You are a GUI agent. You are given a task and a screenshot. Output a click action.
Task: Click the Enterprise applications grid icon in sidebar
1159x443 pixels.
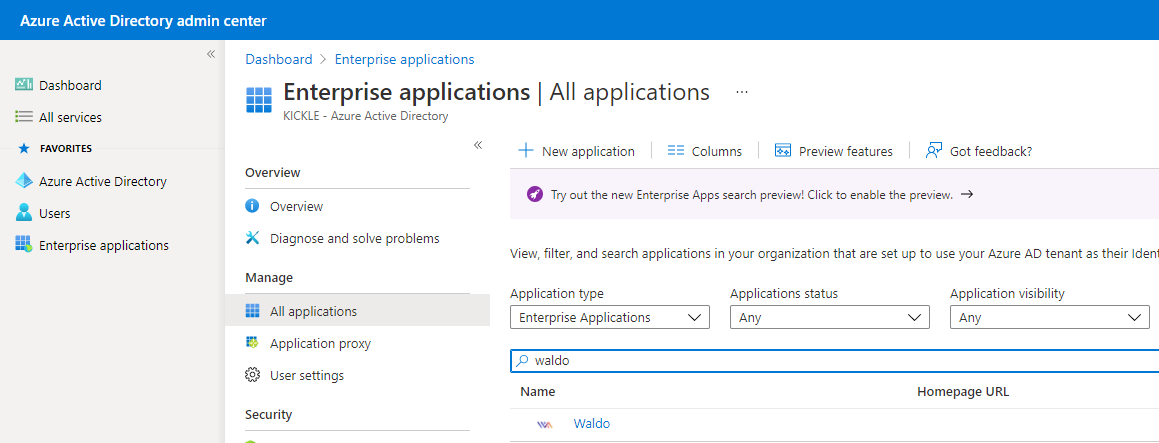point(24,245)
